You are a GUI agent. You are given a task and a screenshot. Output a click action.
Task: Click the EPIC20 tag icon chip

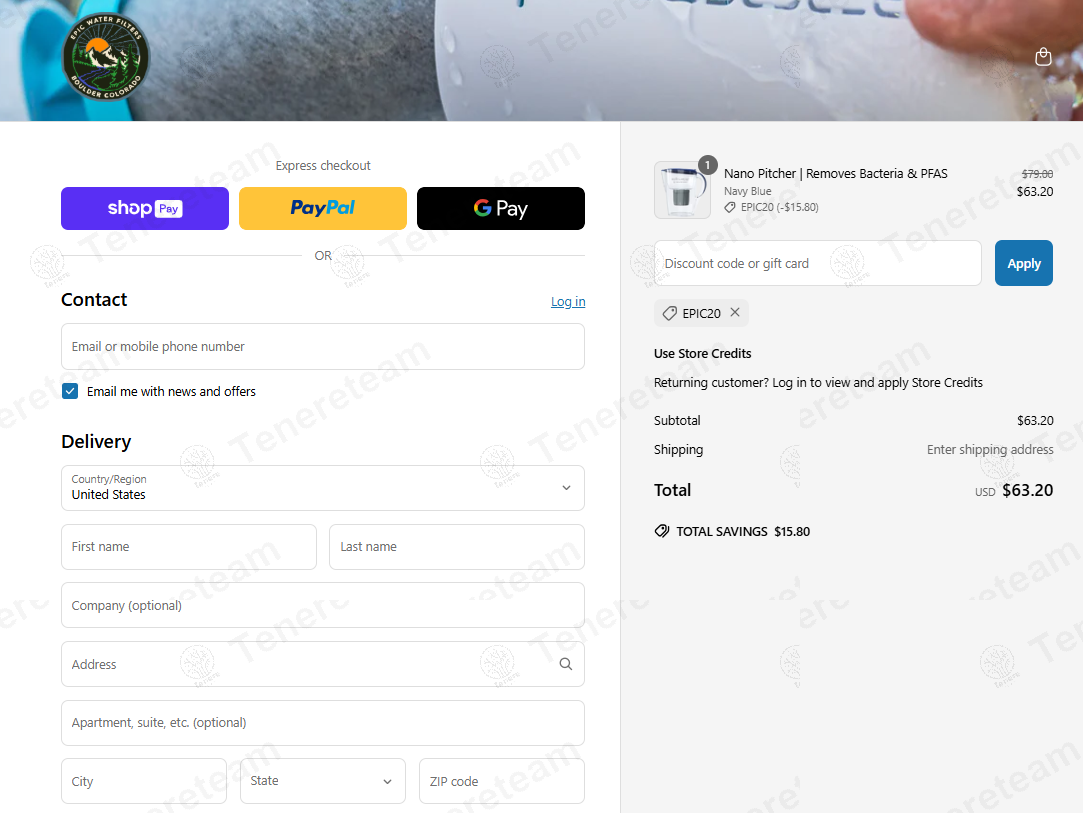pos(701,314)
